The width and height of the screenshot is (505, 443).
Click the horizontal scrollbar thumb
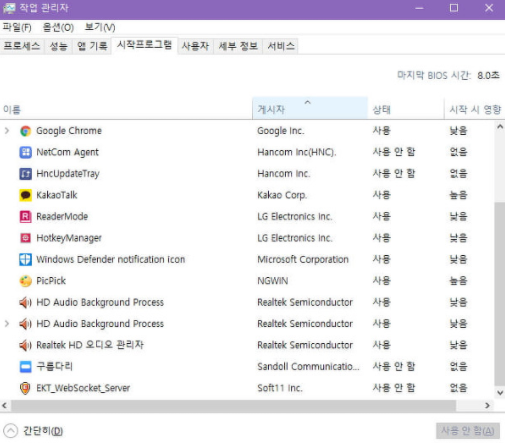233,405
